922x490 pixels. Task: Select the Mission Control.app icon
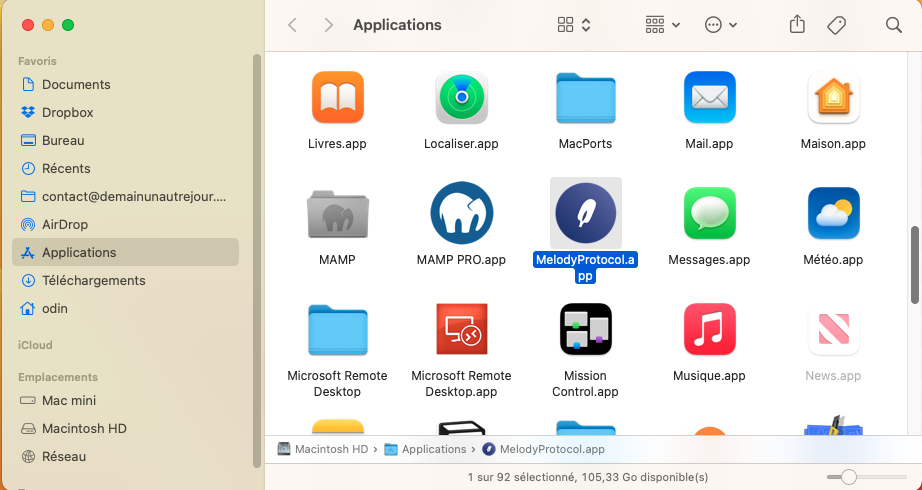(585, 329)
